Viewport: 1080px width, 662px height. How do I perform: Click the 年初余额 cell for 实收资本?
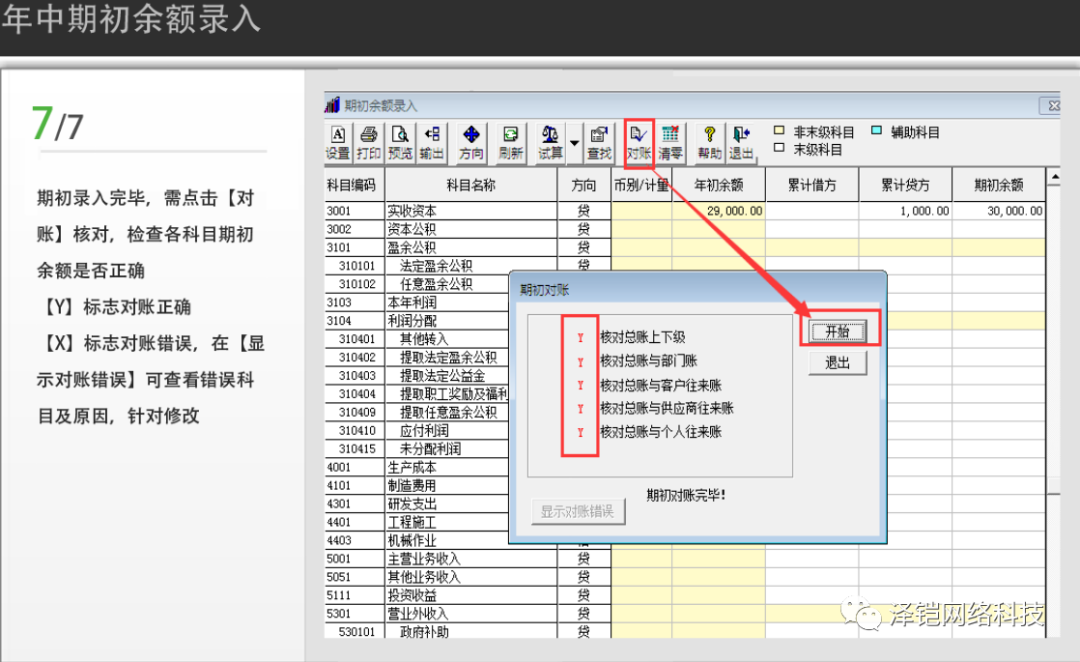pyautogui.click(x=718, y=211)
